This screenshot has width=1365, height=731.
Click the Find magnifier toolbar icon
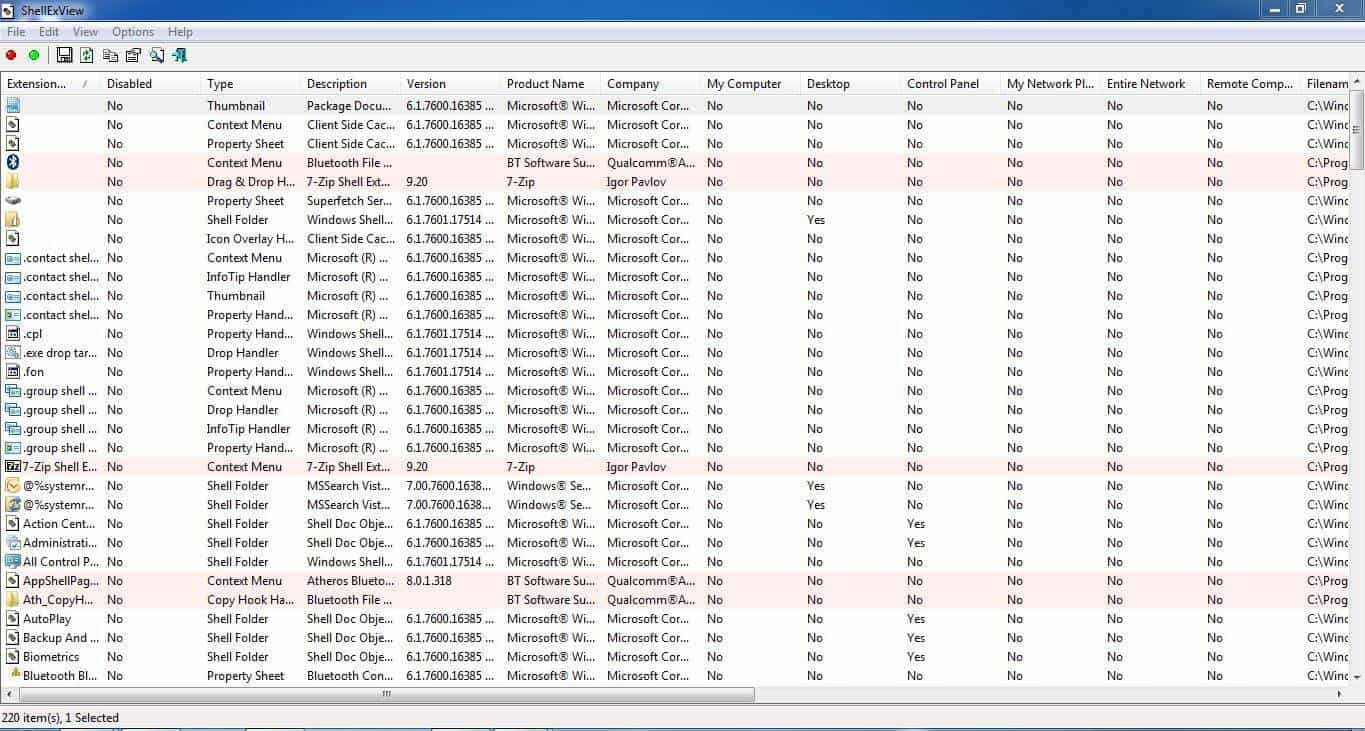point(157,56)
